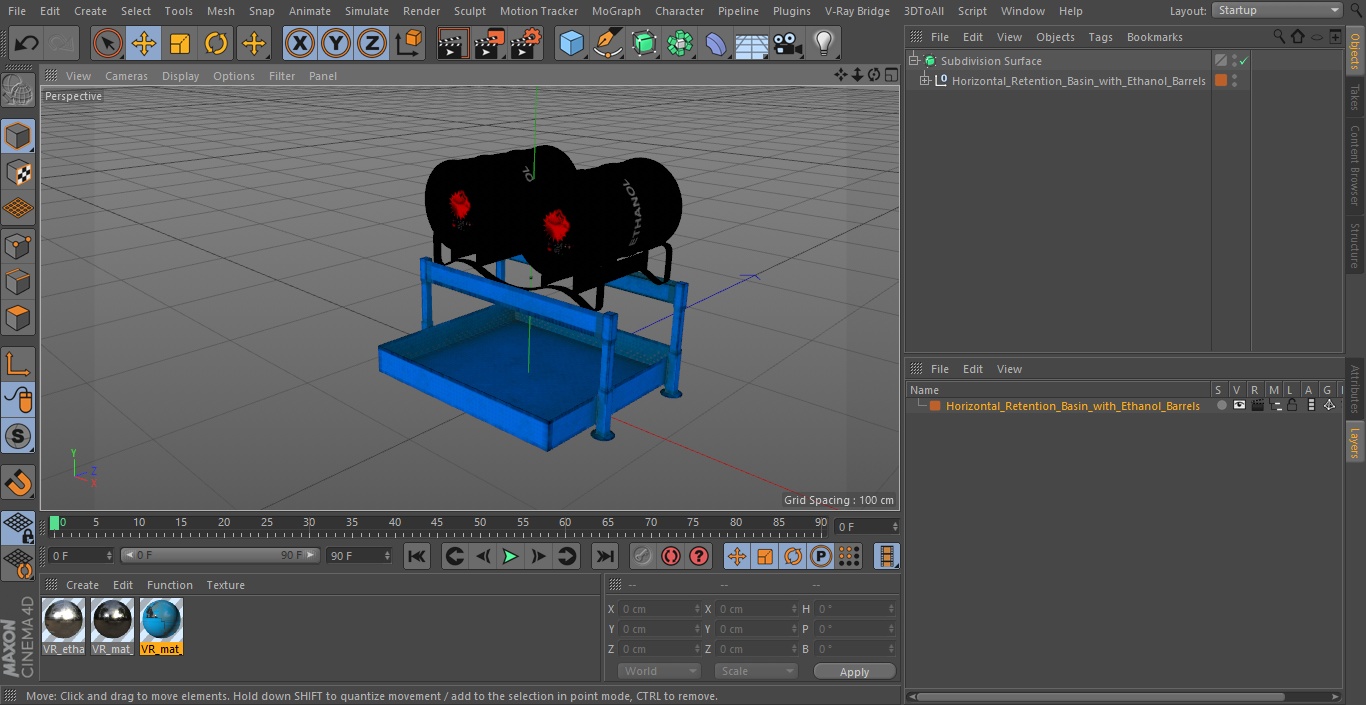Click the Apply button
Image resolution: width=1366 pixels, height=705 pixels.
(x=854, y=671)
